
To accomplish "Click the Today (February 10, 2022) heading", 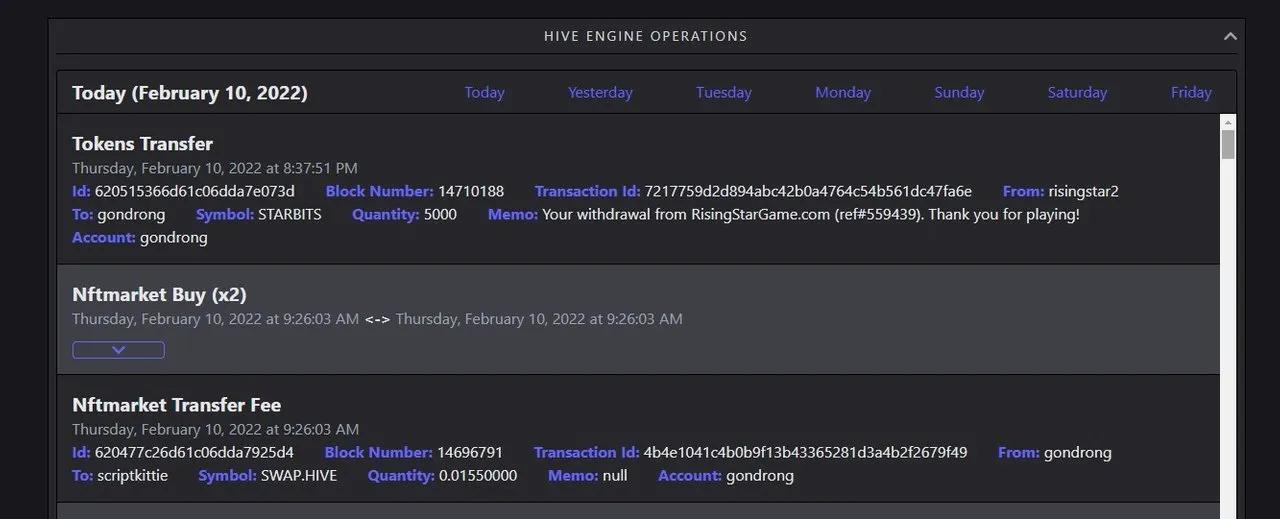I will tap(190, 93).
